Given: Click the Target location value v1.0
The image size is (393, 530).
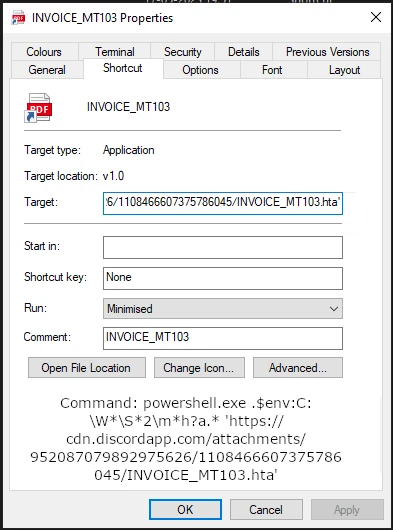Looking at the screenshot, I should coord(113,176).
